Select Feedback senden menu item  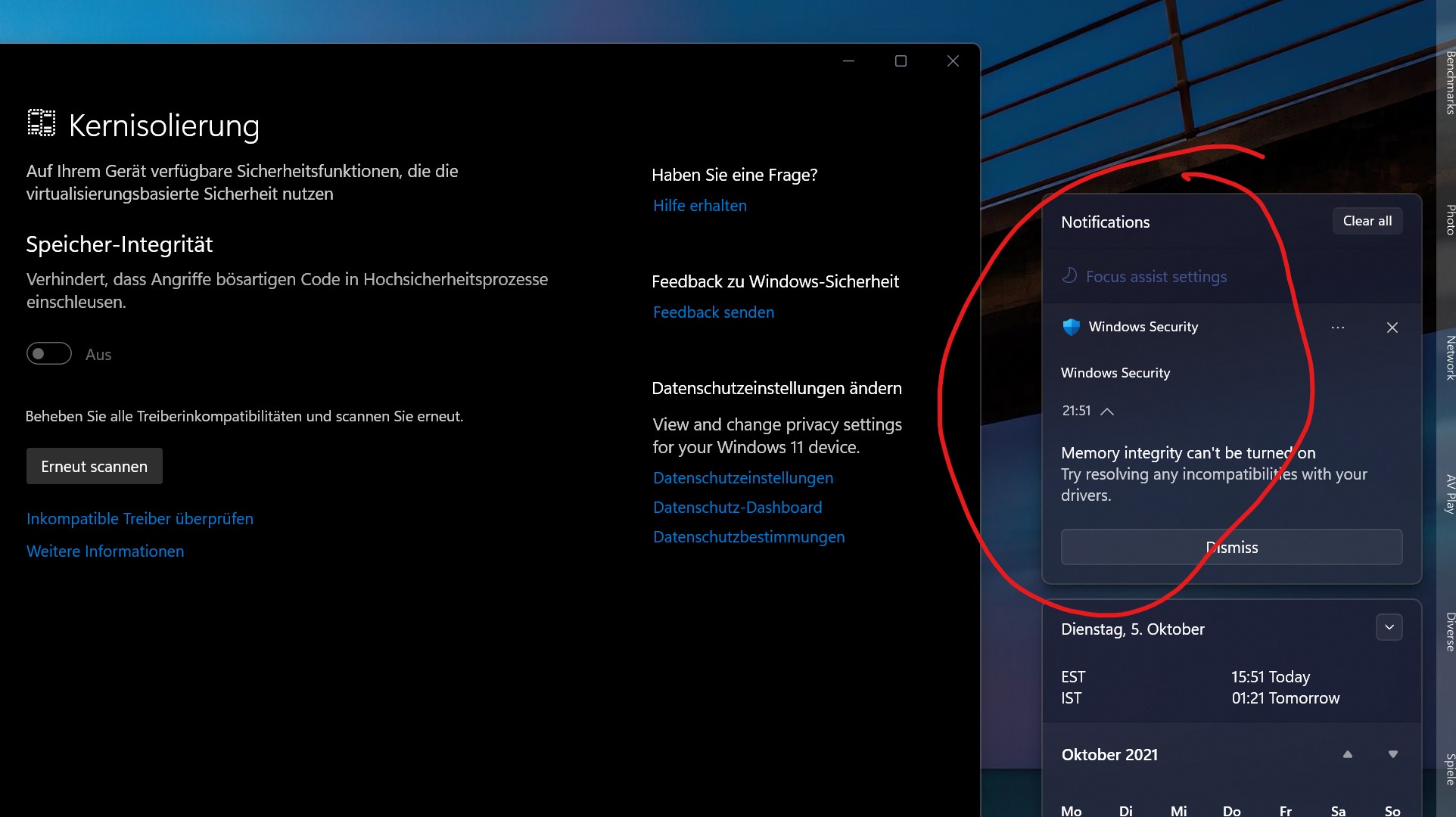coord(714,312)
